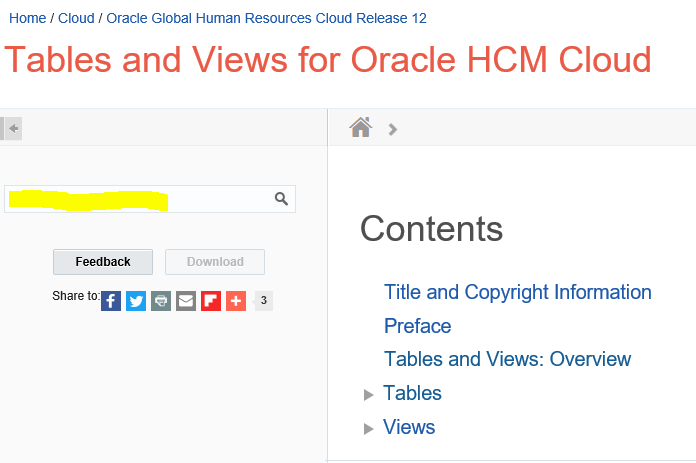Expand the Views section triangle
The height and width of the screenshot is (463, 696).
pyautogui.click(x=368, y=428)
